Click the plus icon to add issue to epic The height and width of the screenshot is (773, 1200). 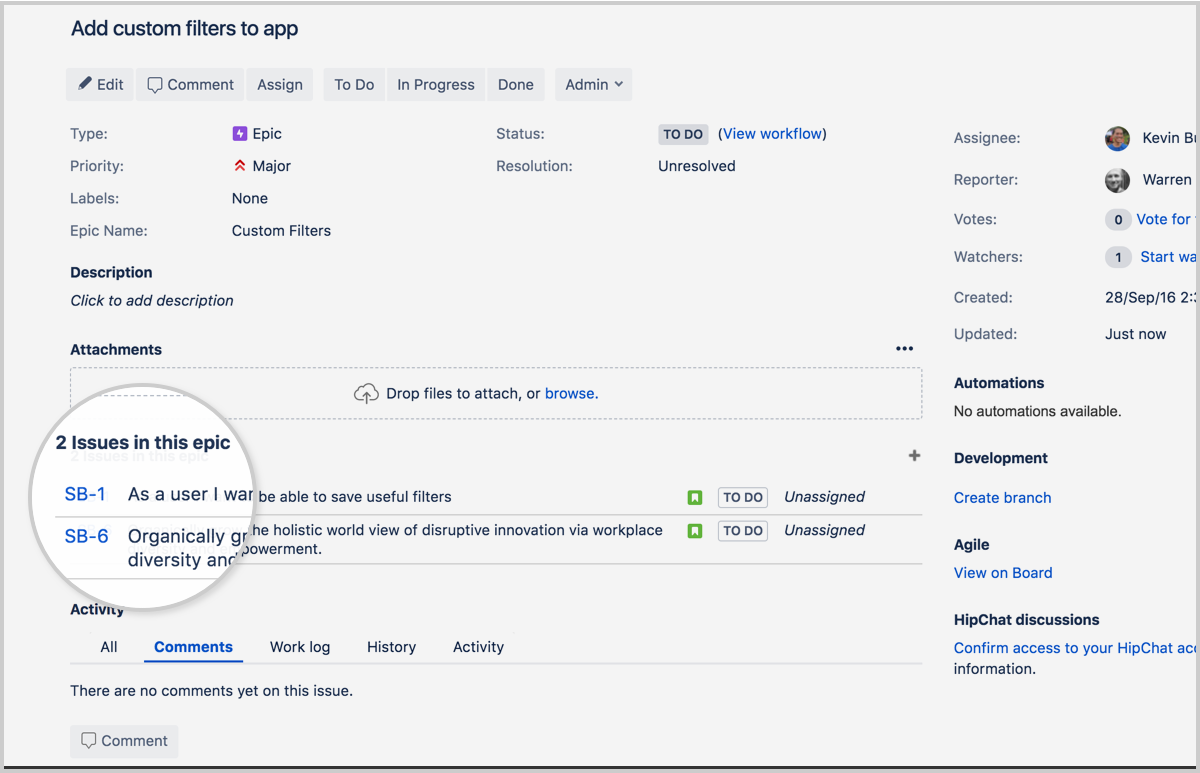coord(914,455)
